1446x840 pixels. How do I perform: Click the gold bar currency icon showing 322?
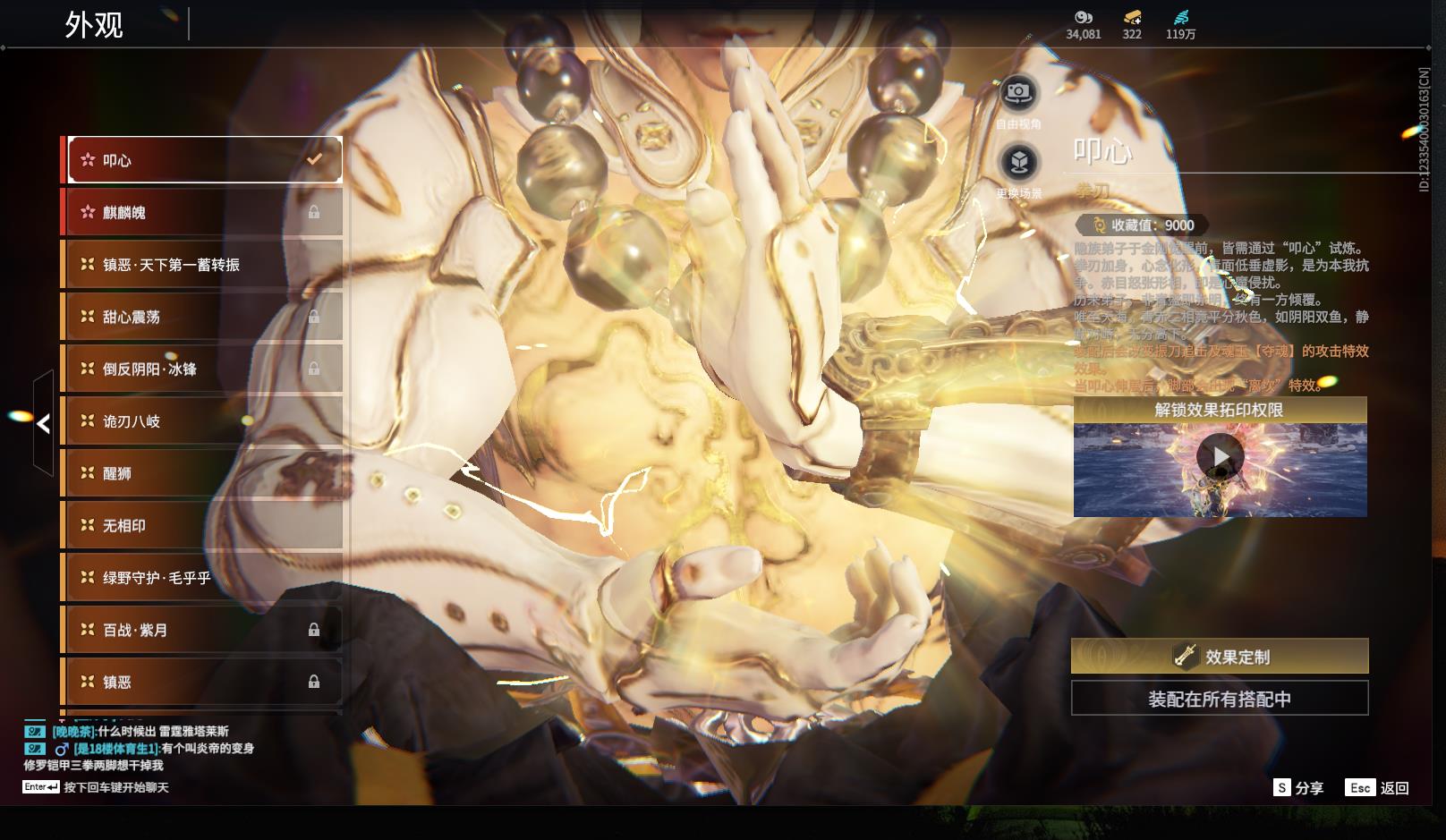click(x=1132, y=17)
